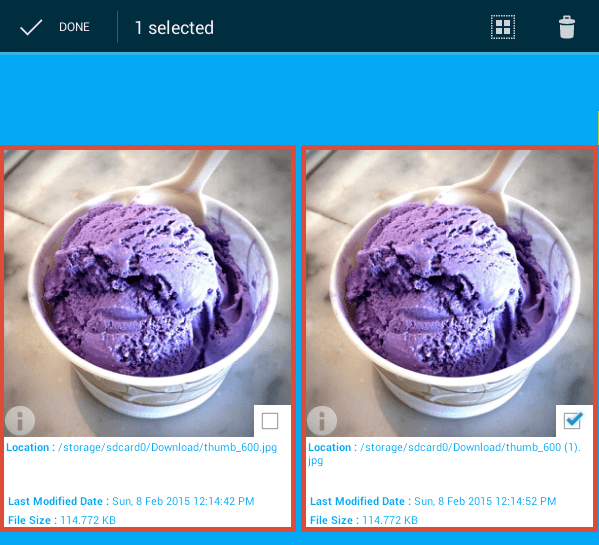Click the path ending in thumb_600 (1).jpg
Image resolution: width=599 pixels, height=545 pixels.
[x=445, y=454]
